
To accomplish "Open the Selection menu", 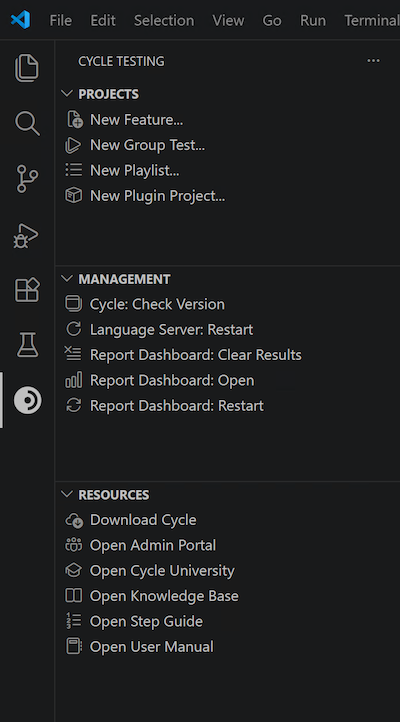I will tap(164, 20).
